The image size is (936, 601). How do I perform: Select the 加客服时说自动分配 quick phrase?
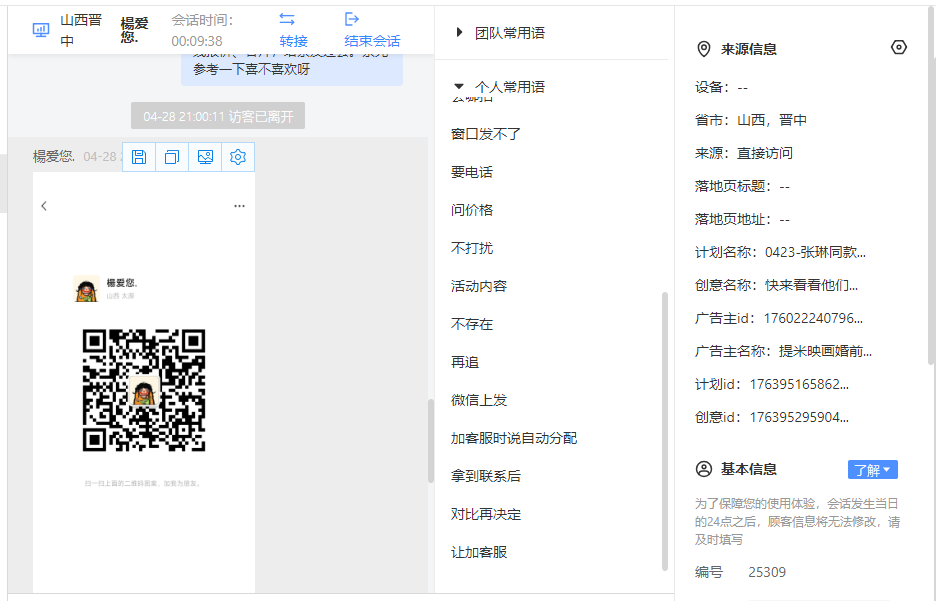(x=514, y=439)
